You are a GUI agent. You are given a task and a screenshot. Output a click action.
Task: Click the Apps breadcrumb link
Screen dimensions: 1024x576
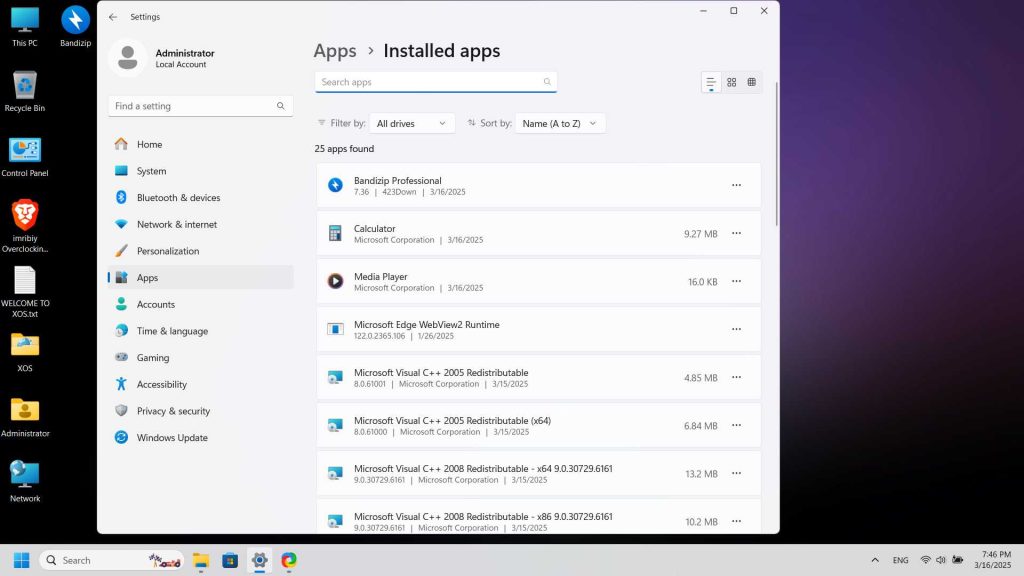pos(335,51)
